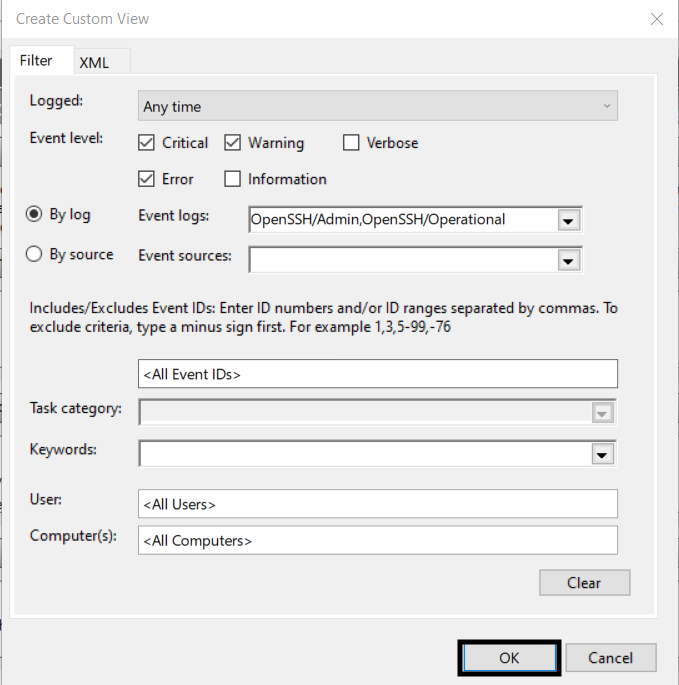Click the Cancel button
Viewport: 679px width, 685px height.
(x=610, y=658)
